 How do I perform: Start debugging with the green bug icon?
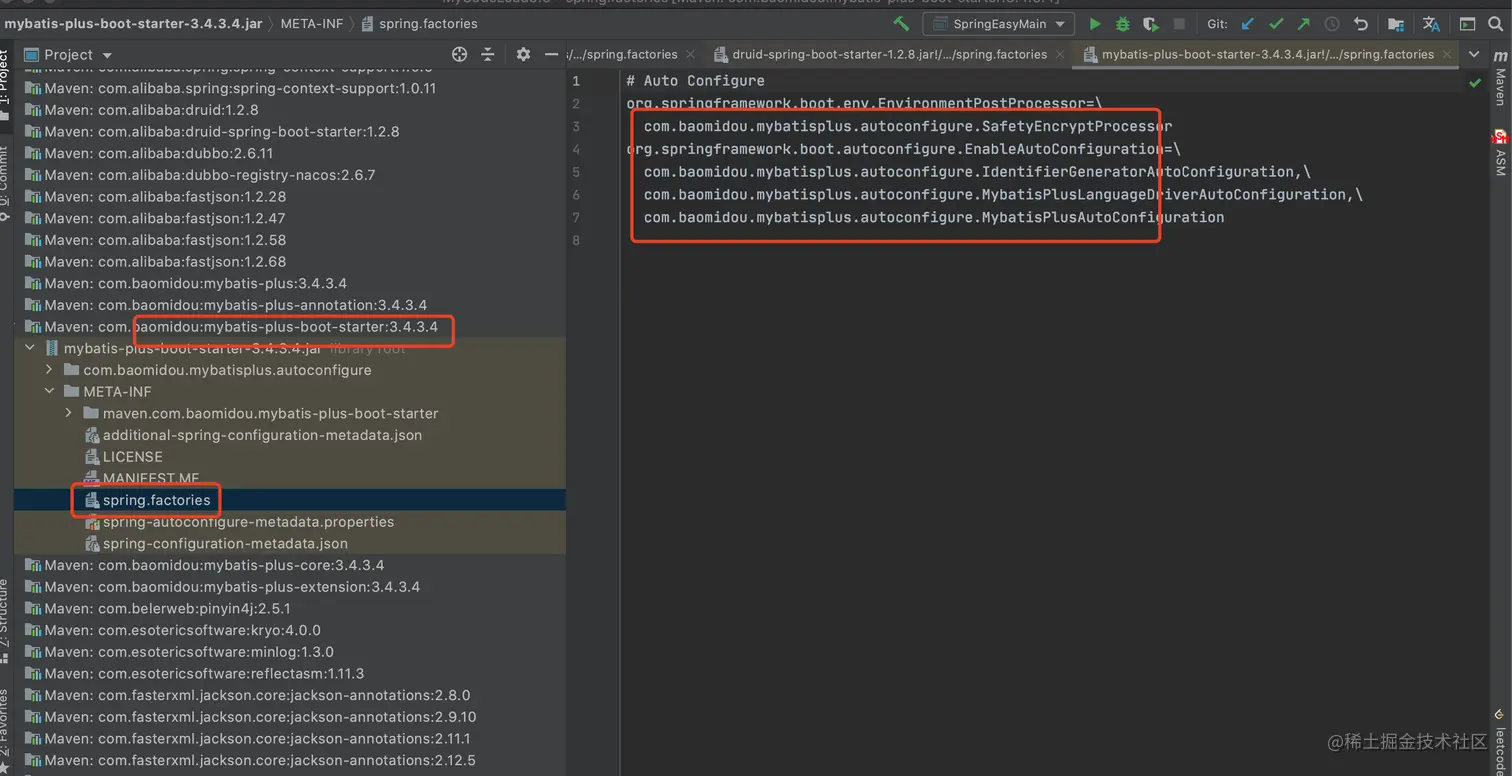click(x=1123, y=24)
